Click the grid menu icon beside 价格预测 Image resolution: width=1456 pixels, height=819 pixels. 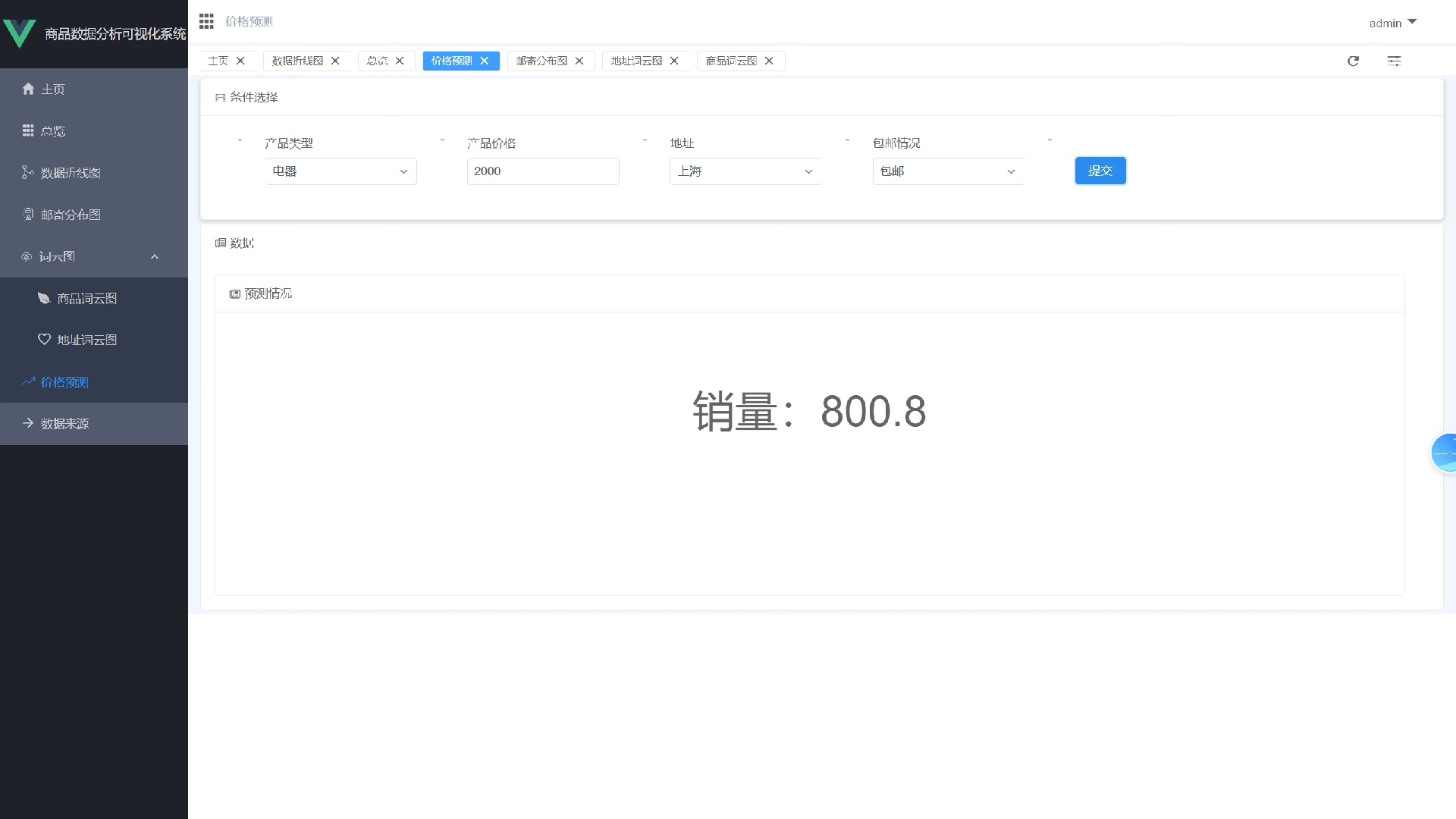coord(206,21)
